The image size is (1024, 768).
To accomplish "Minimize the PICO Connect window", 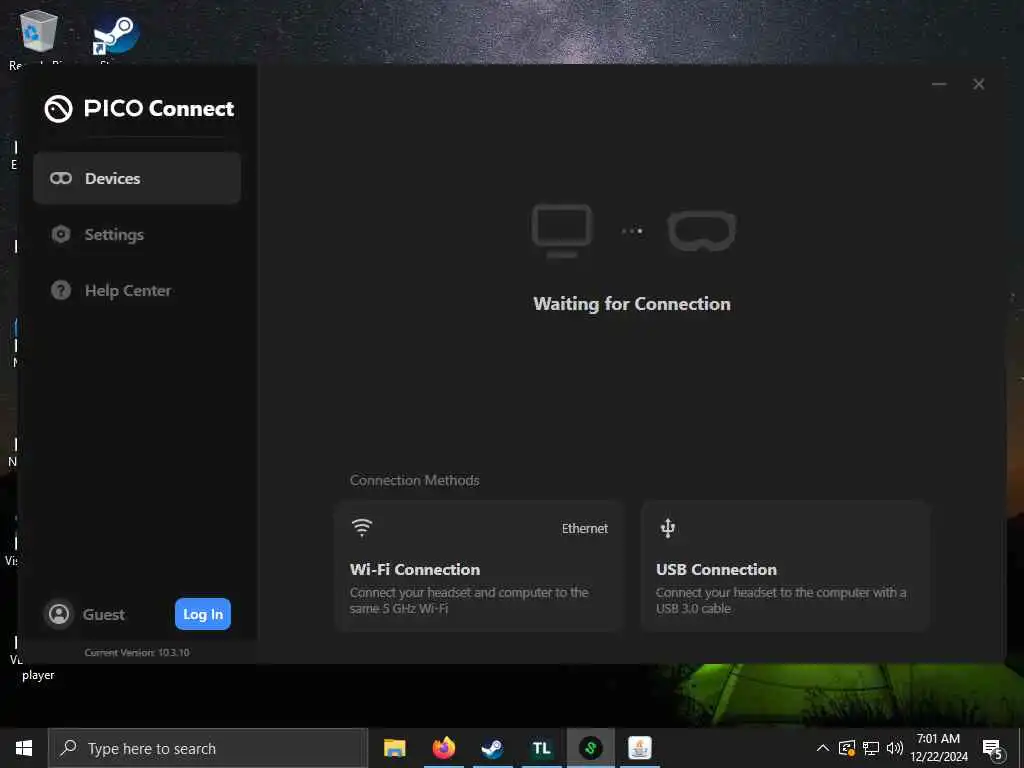I will pyautogui.click(x=939, y=84).
